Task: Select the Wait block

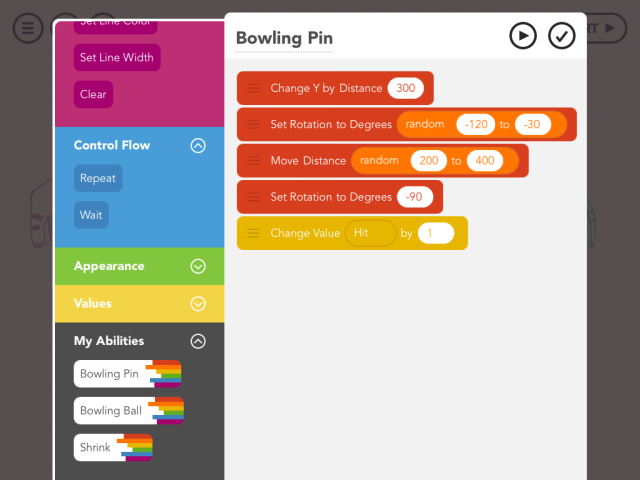Action: (91, 215)
